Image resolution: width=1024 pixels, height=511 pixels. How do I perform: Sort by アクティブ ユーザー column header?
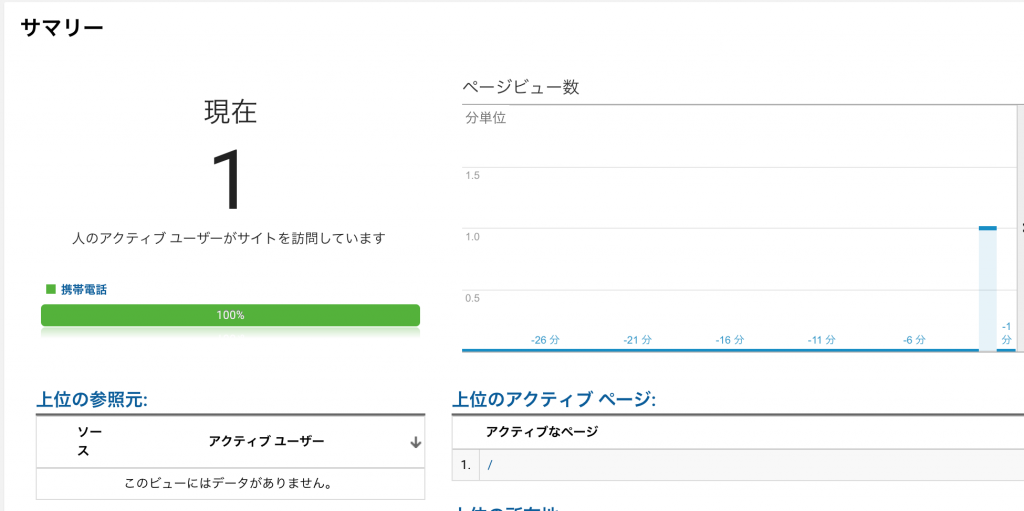[266, 441]
